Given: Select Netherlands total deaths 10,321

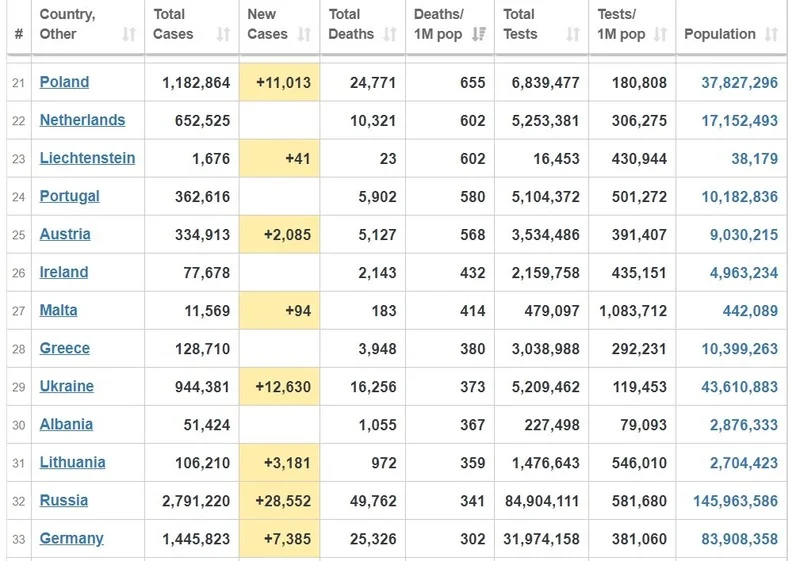Looking at the screenshot, I should (x=373, y=121).
